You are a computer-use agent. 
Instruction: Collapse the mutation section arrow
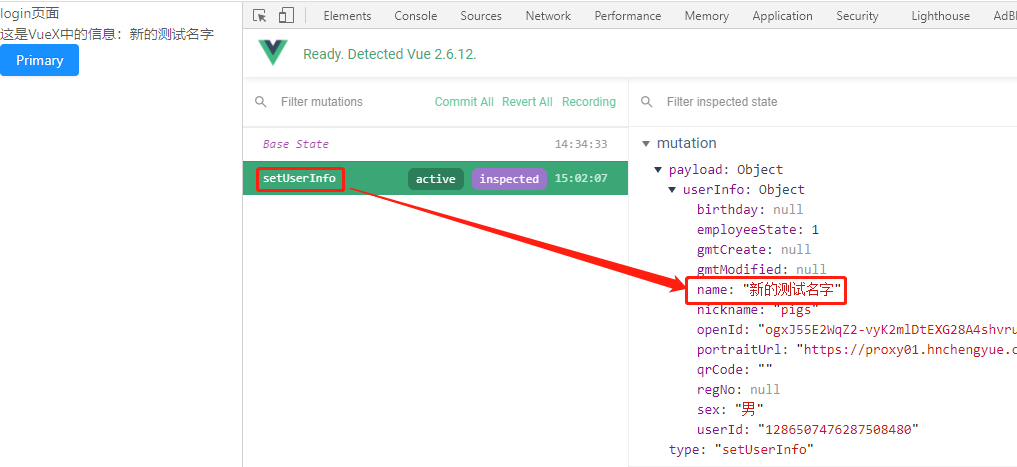pyautogui.click(x=645, y=143)
